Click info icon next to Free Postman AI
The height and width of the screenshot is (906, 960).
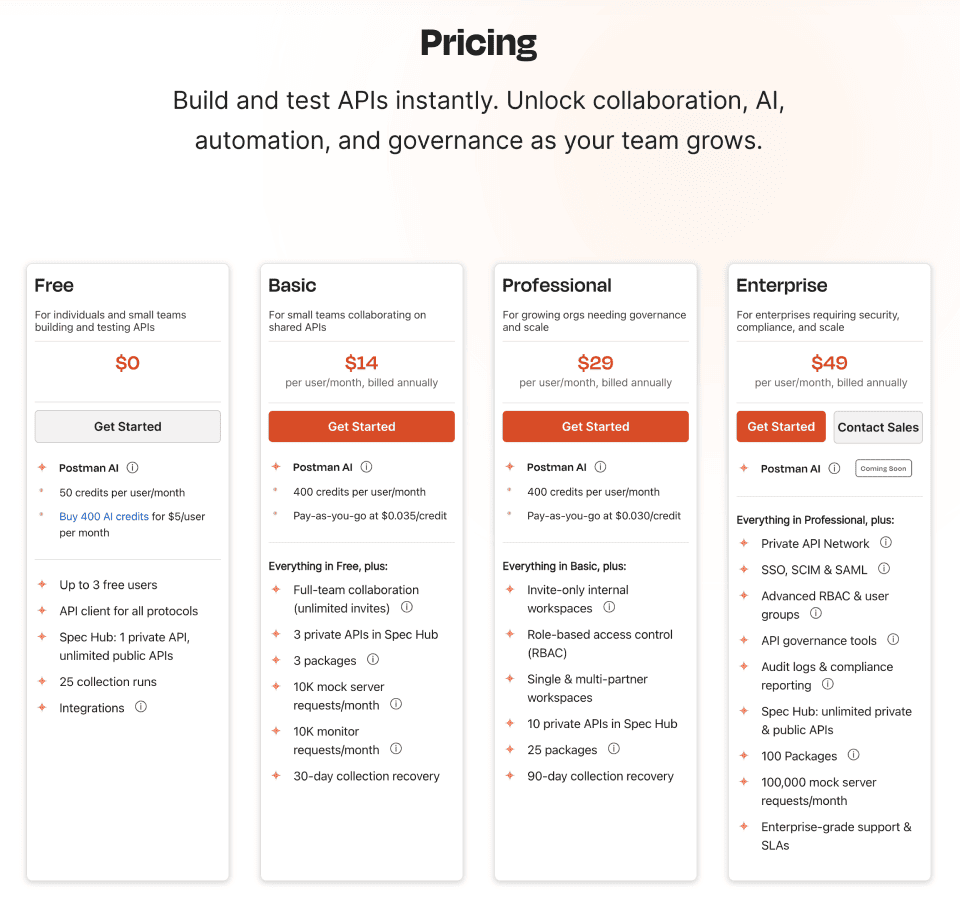point(132,468)
